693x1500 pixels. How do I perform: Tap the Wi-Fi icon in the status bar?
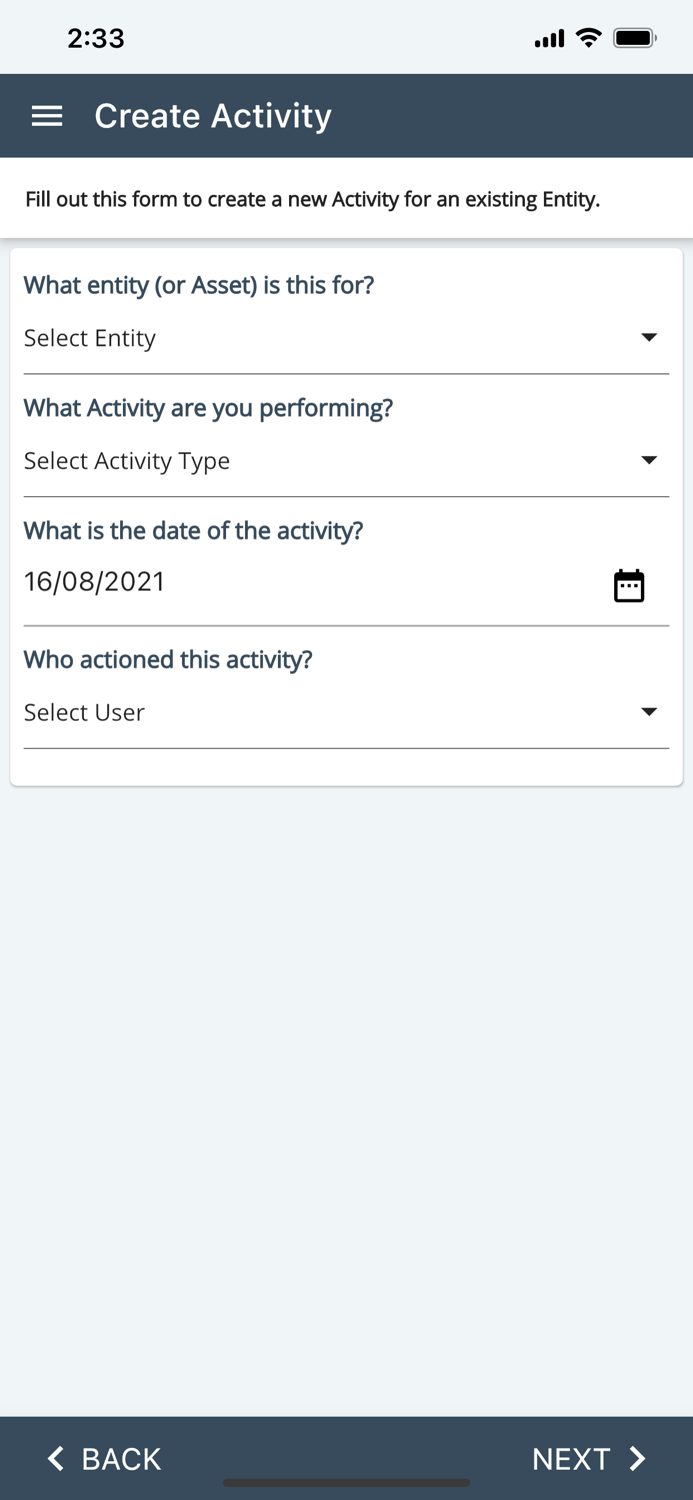coord(588,37)
